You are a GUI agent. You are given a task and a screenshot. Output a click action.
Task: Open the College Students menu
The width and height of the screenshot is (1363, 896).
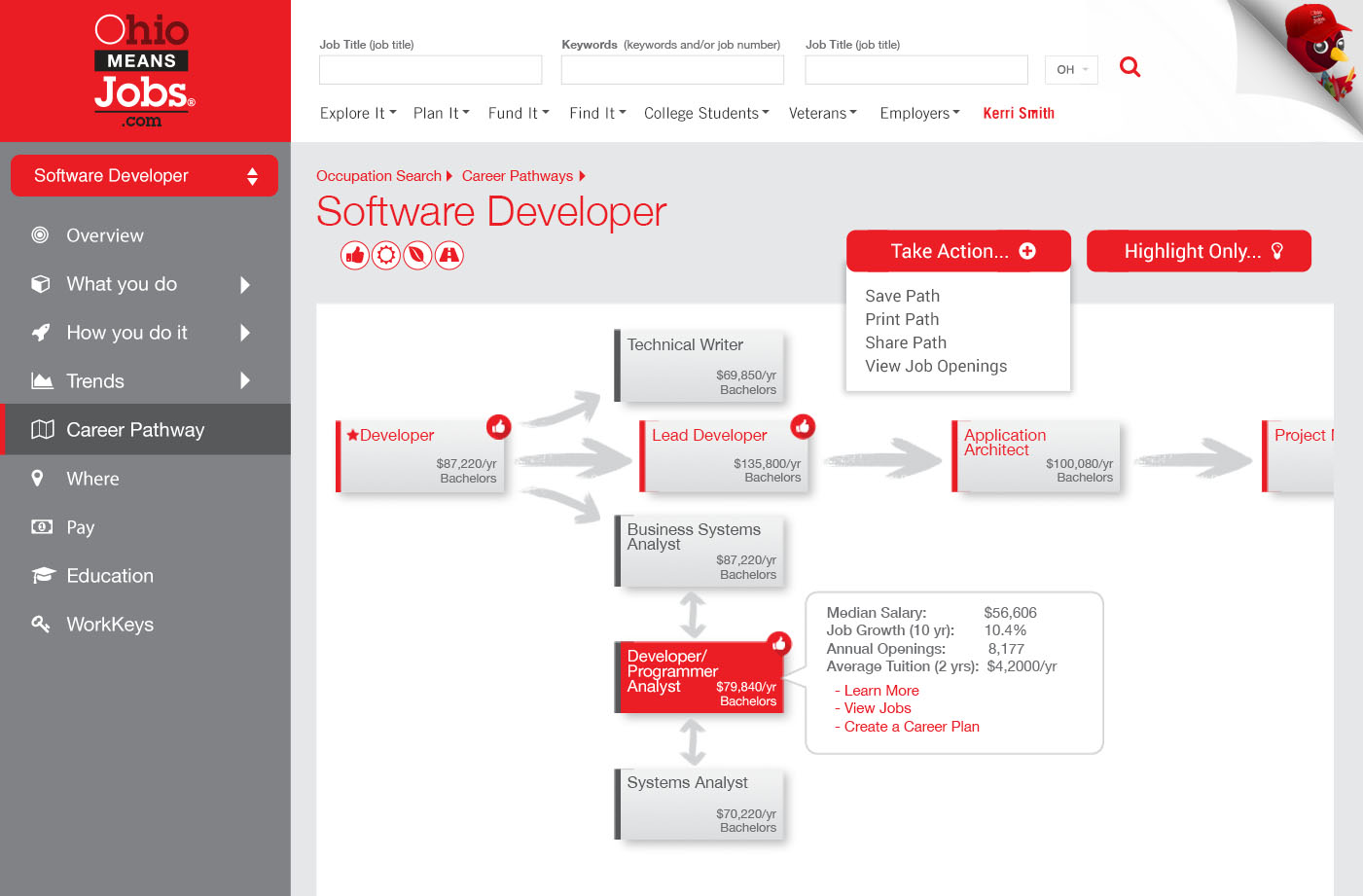(706, 113)
